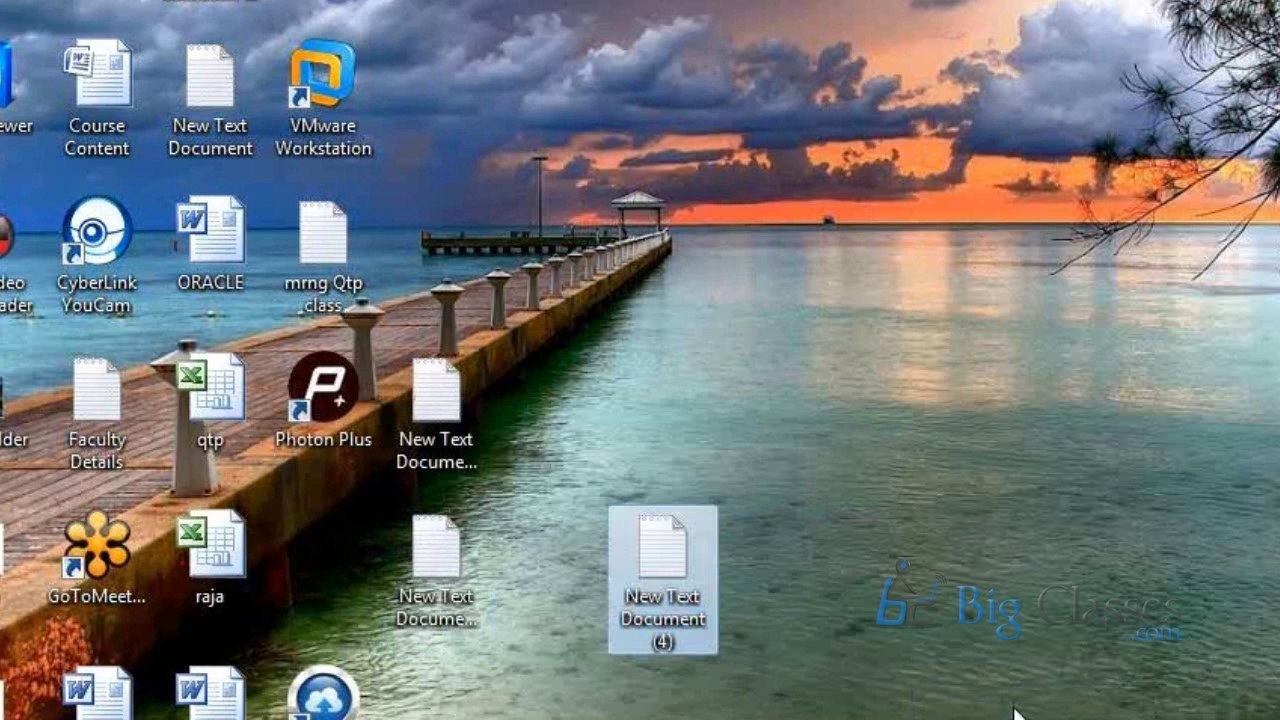
Task: Select the ORACLE Word document
Action: coord(210,232)
